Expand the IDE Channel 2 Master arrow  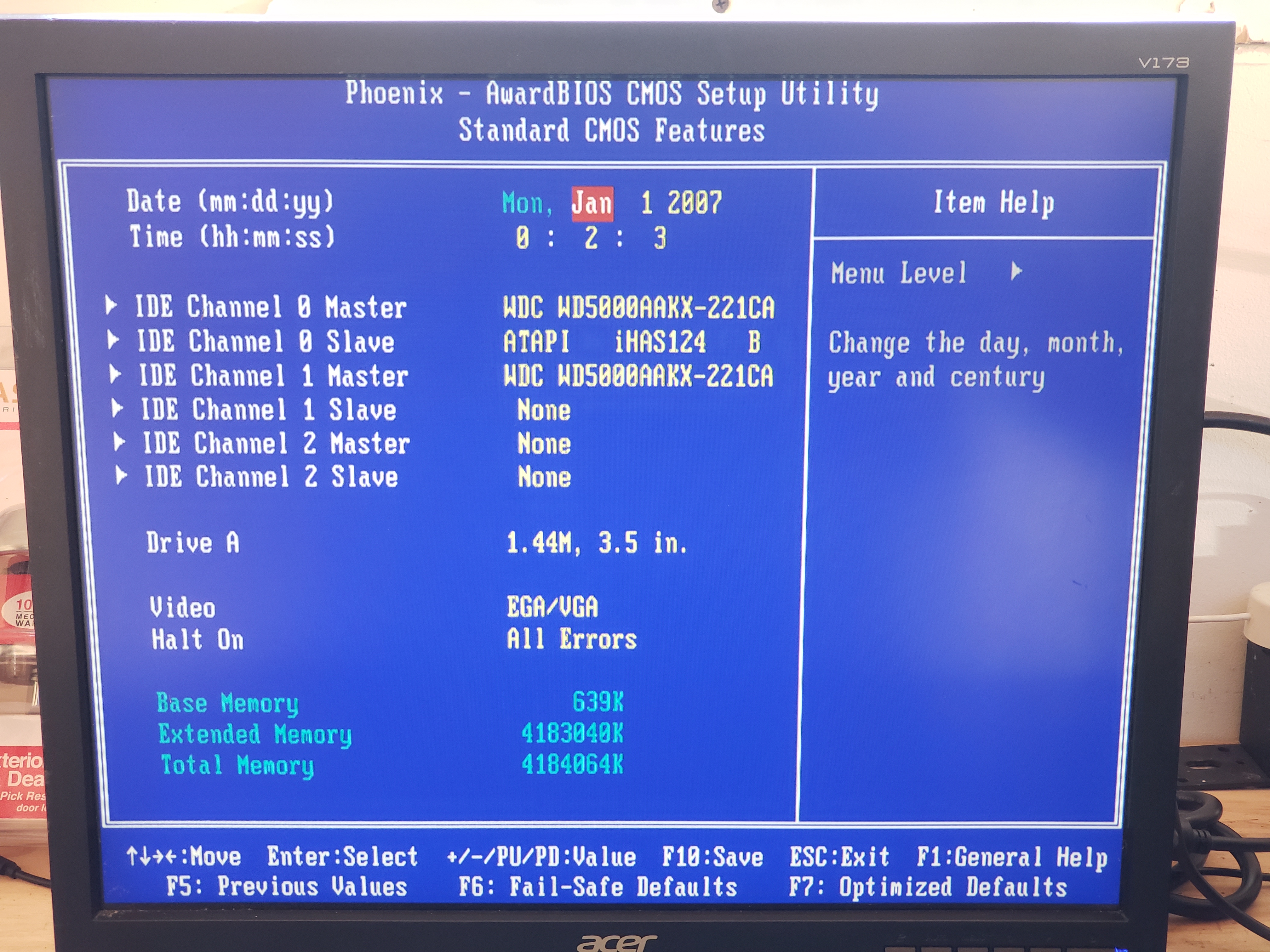[119, 442]
